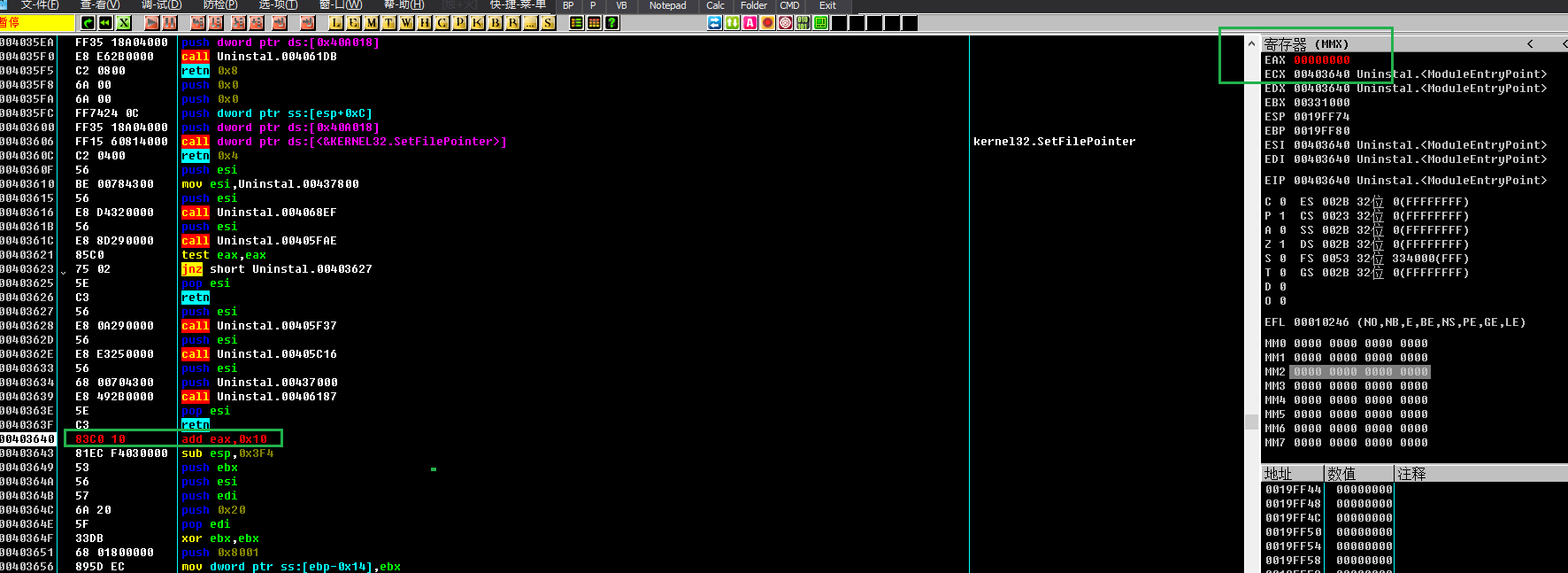Open Threads window with T icon

coord(389,23)
